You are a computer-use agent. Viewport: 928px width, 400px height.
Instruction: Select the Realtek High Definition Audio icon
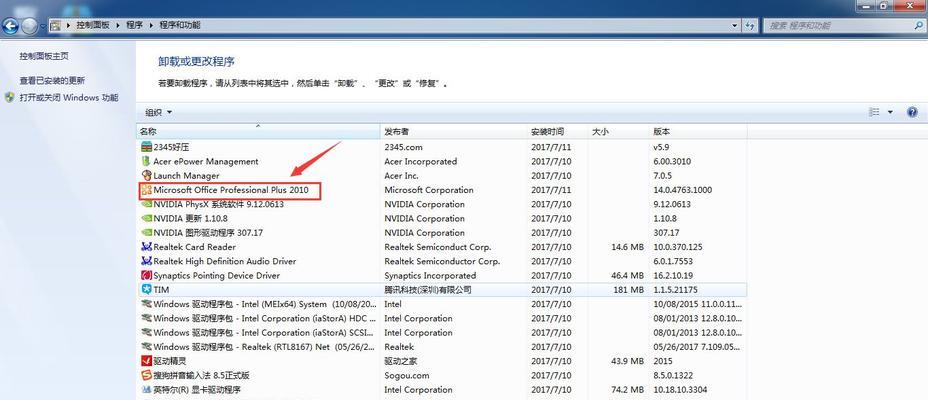pos(146,261)
